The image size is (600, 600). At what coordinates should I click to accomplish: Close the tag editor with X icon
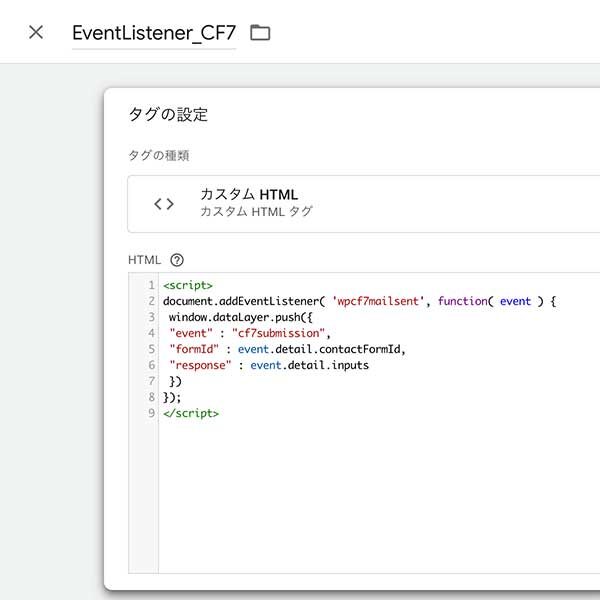click(x=36, y=33)
